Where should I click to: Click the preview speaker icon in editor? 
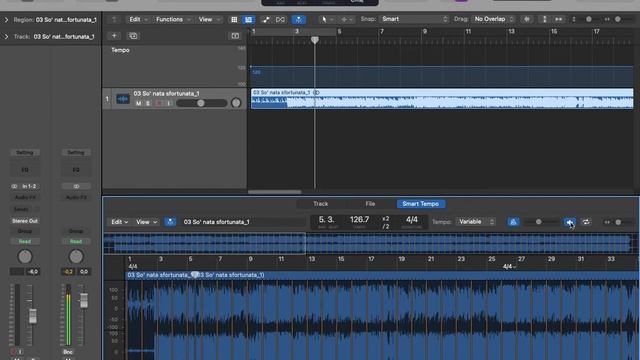click(569, 222)
